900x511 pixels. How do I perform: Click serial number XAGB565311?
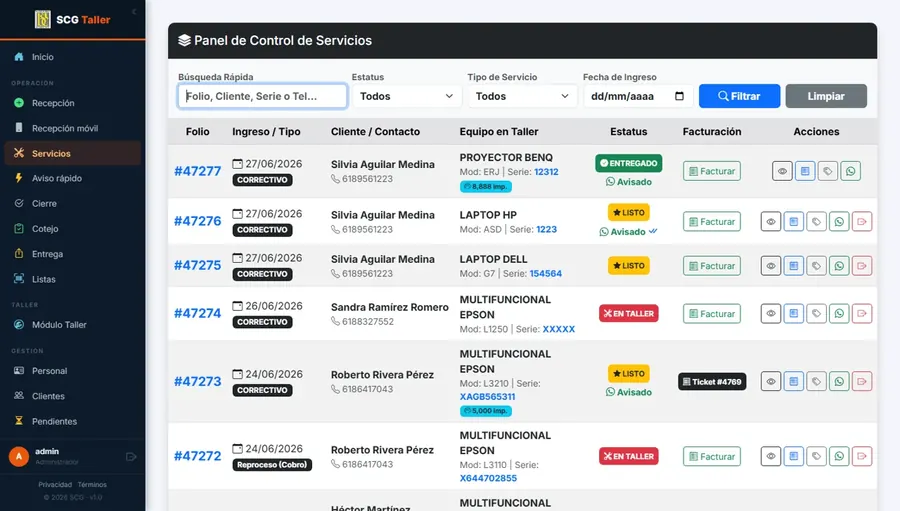[x=487, y=397]
